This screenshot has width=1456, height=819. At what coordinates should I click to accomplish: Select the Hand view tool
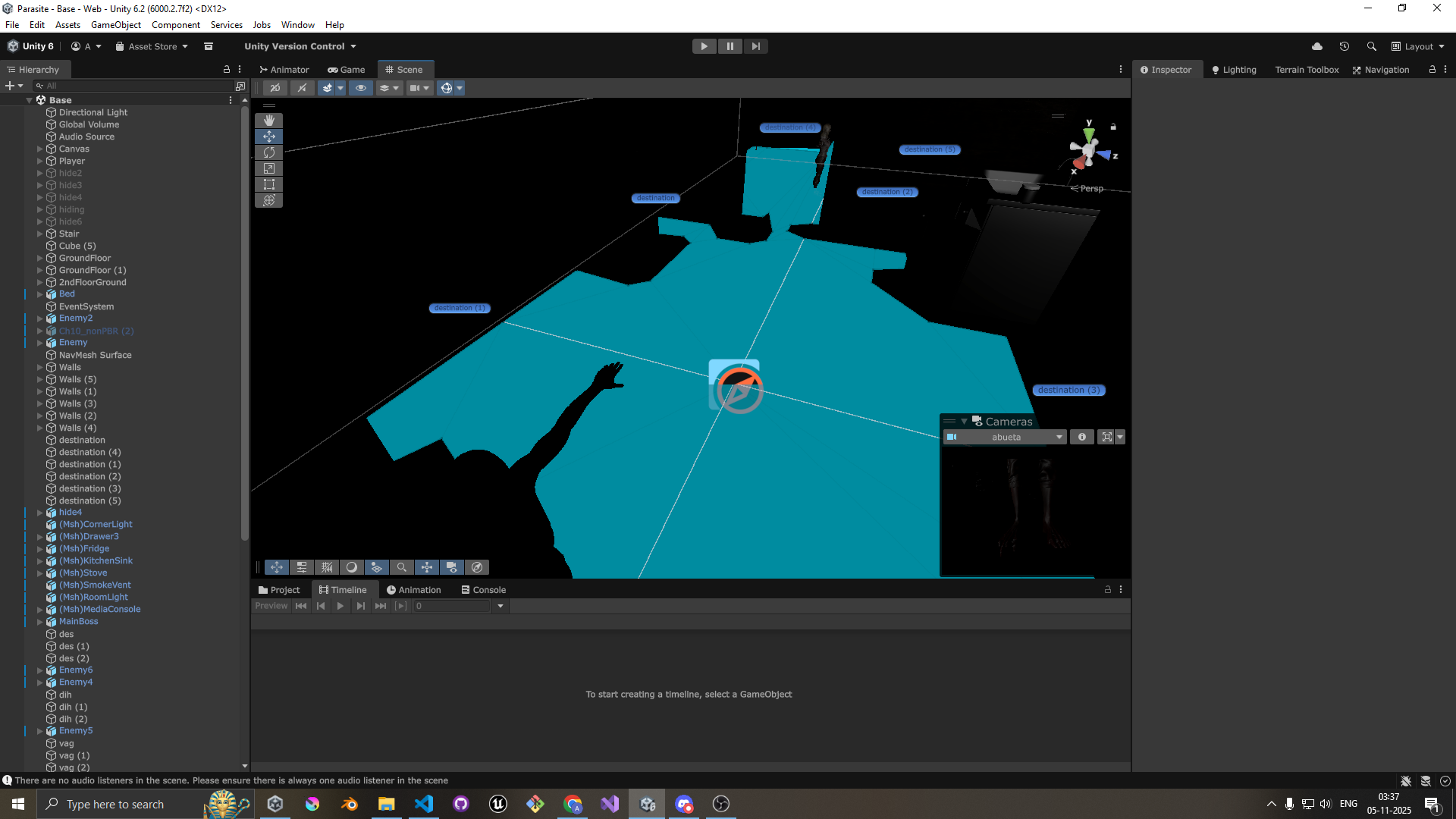coord(268,121)
